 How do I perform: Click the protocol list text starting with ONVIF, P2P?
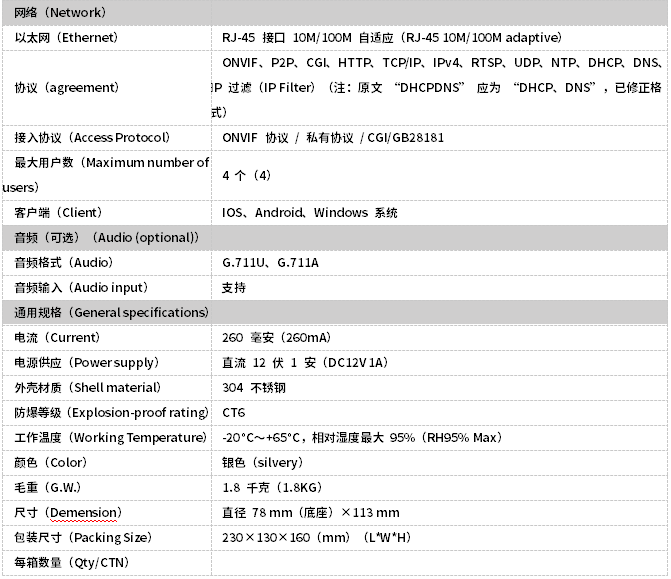pos(440,63)
